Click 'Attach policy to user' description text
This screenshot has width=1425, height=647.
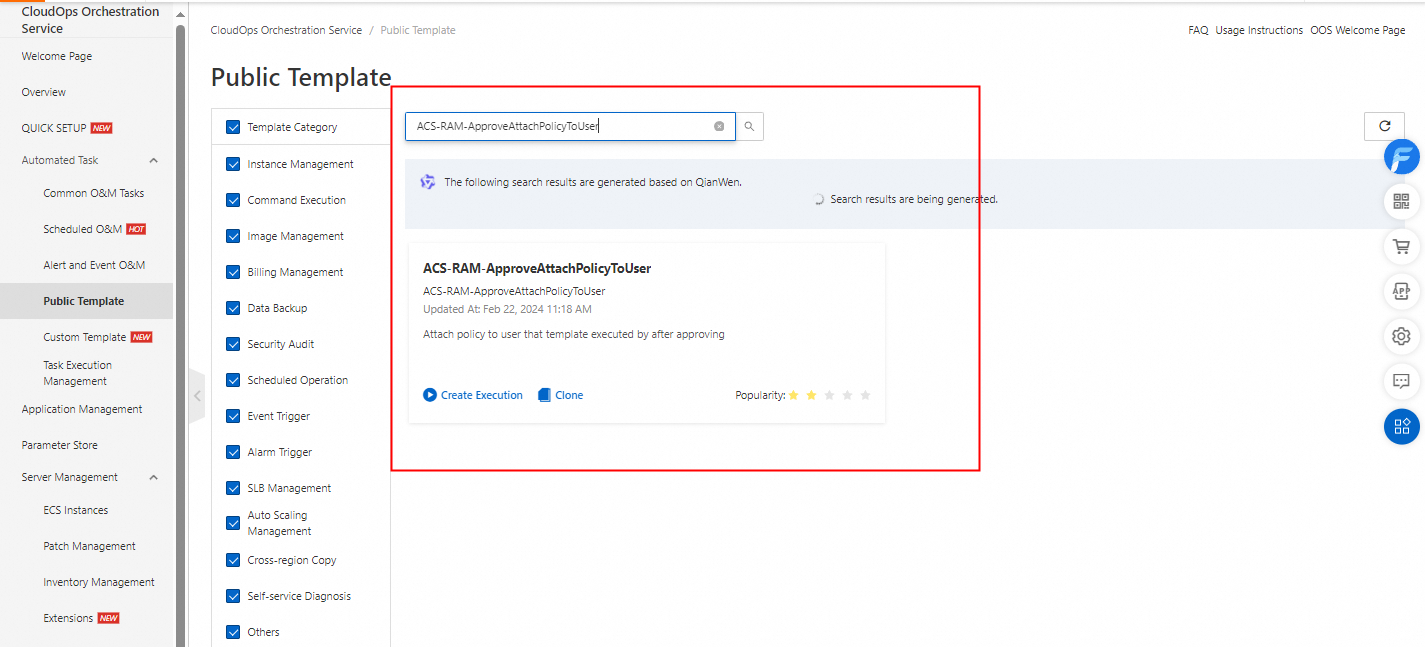(x=574, y=334)
